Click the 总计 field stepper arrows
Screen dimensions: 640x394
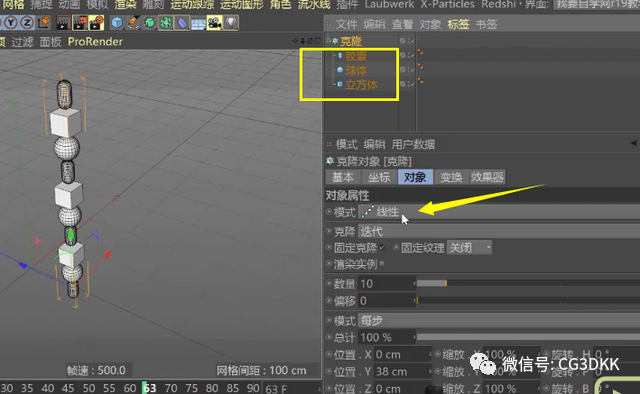414,337
